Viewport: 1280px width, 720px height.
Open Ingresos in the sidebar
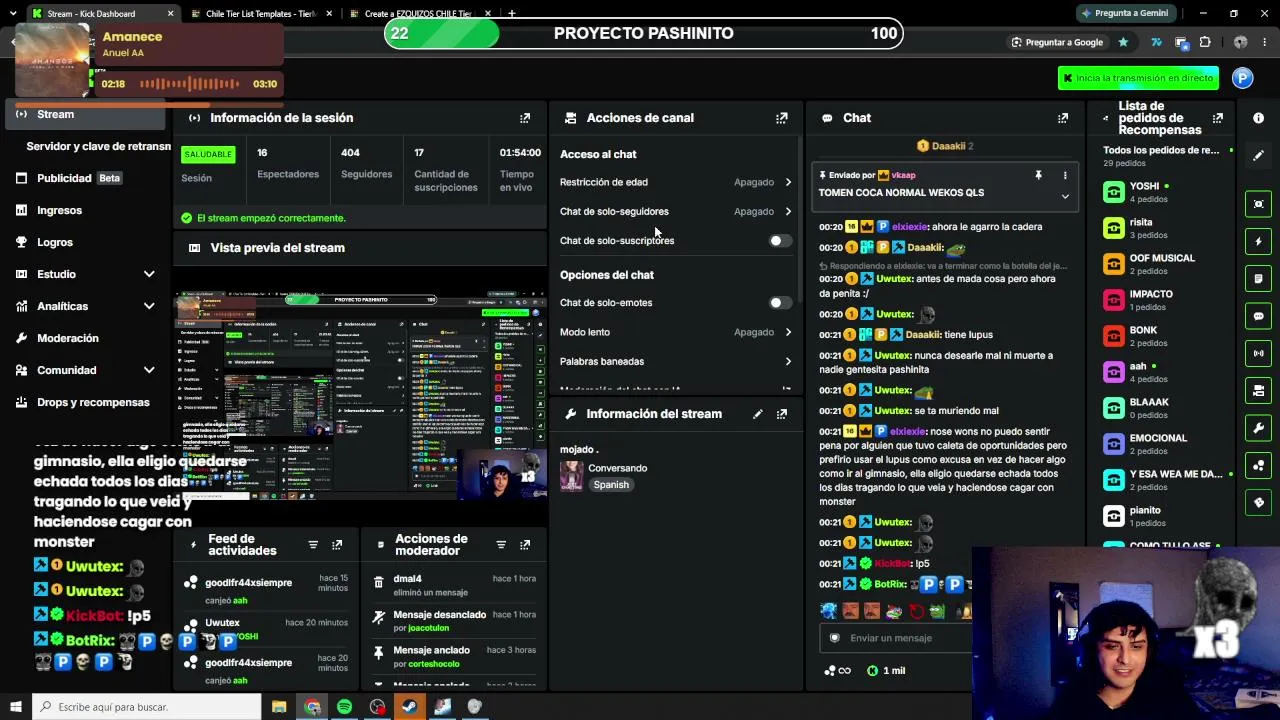tap(86, 210)
